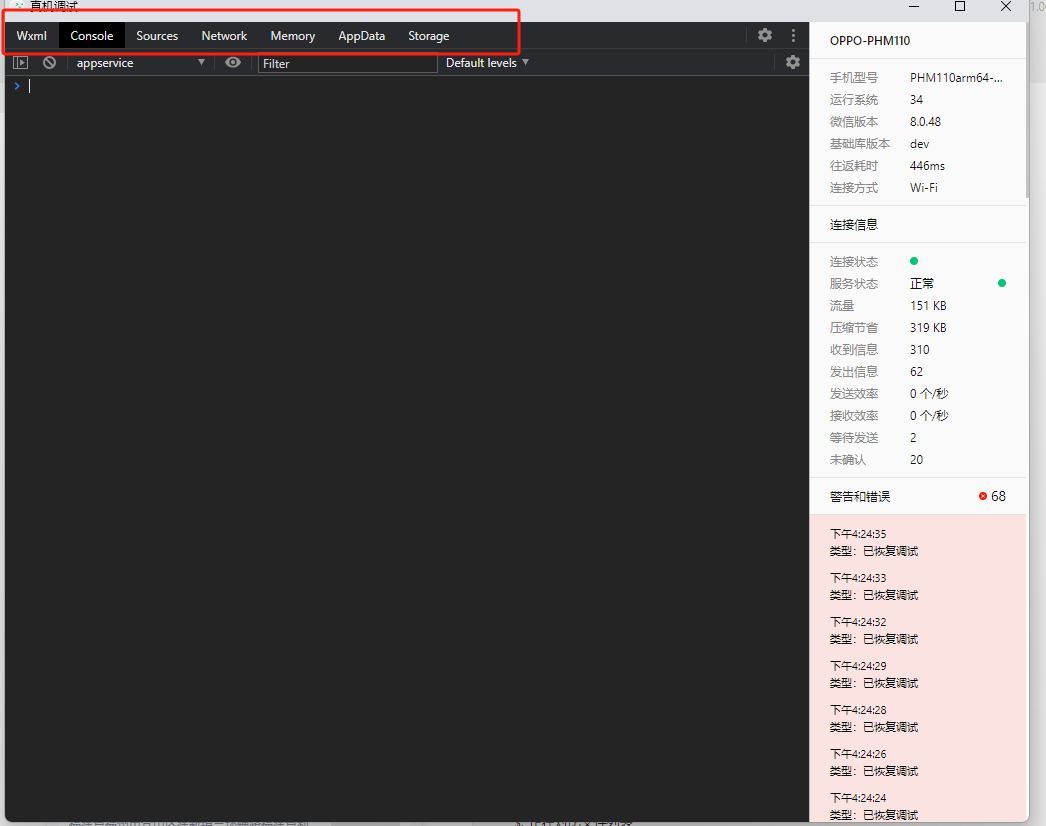Click the PHM110arm64 phone model value
This screenshot has width=1046, height=826.
[x=956, y=77]
